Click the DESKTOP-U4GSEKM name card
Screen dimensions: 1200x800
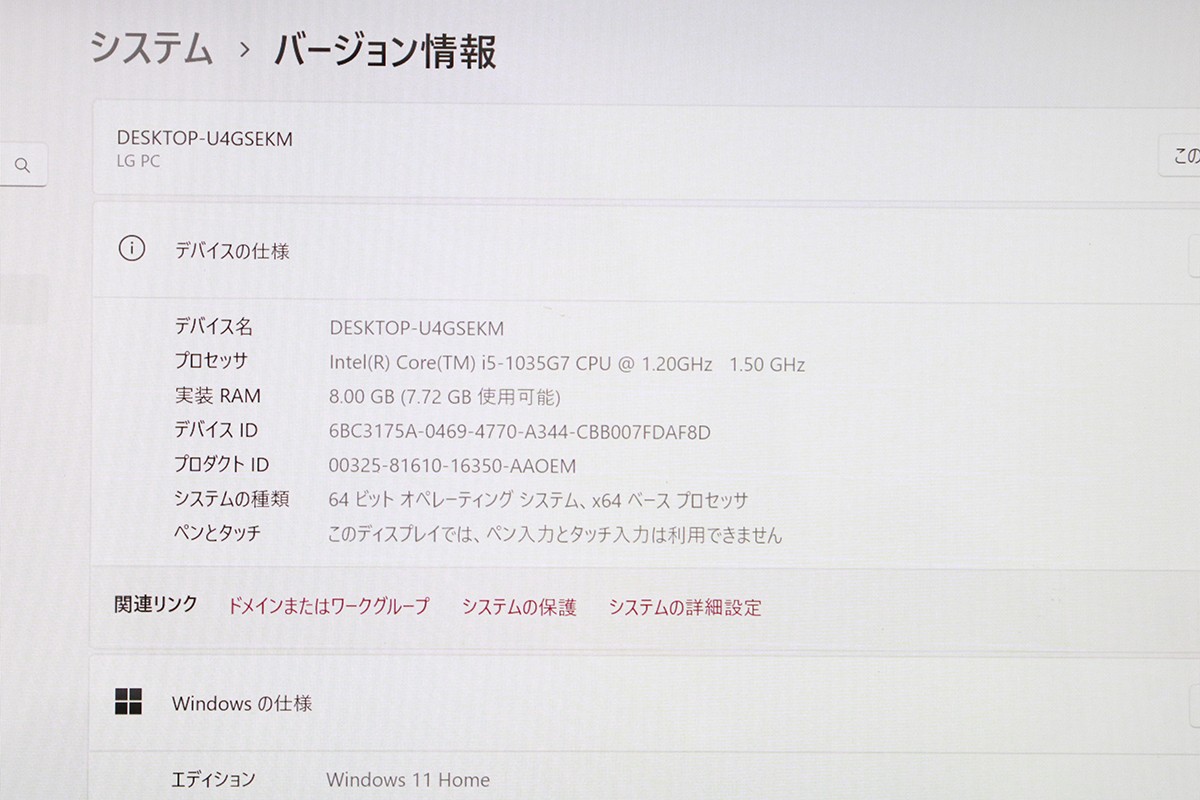pyautogui.click(x=646, y=149)
